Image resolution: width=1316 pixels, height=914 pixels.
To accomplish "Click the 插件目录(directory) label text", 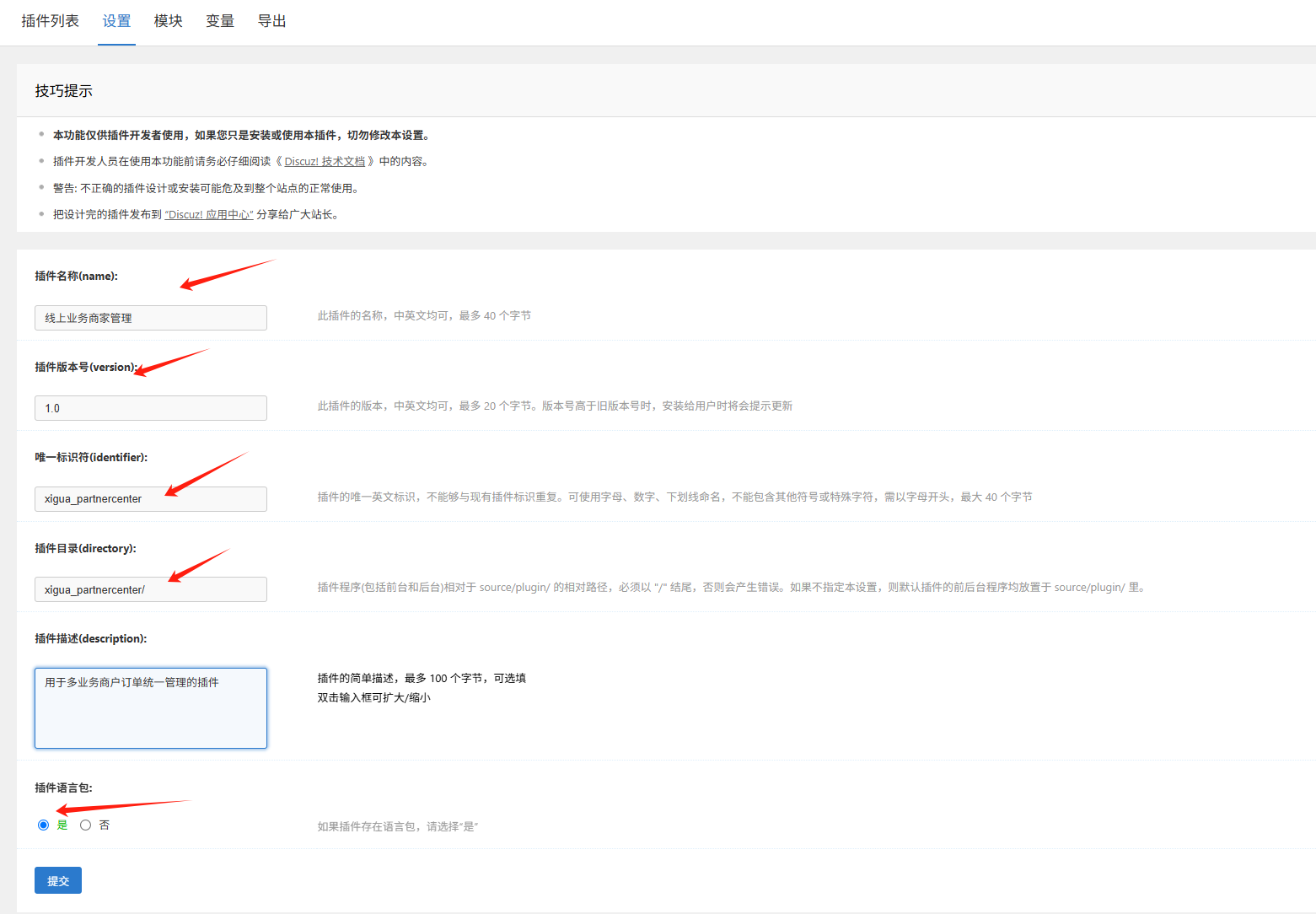I will 85,549.
